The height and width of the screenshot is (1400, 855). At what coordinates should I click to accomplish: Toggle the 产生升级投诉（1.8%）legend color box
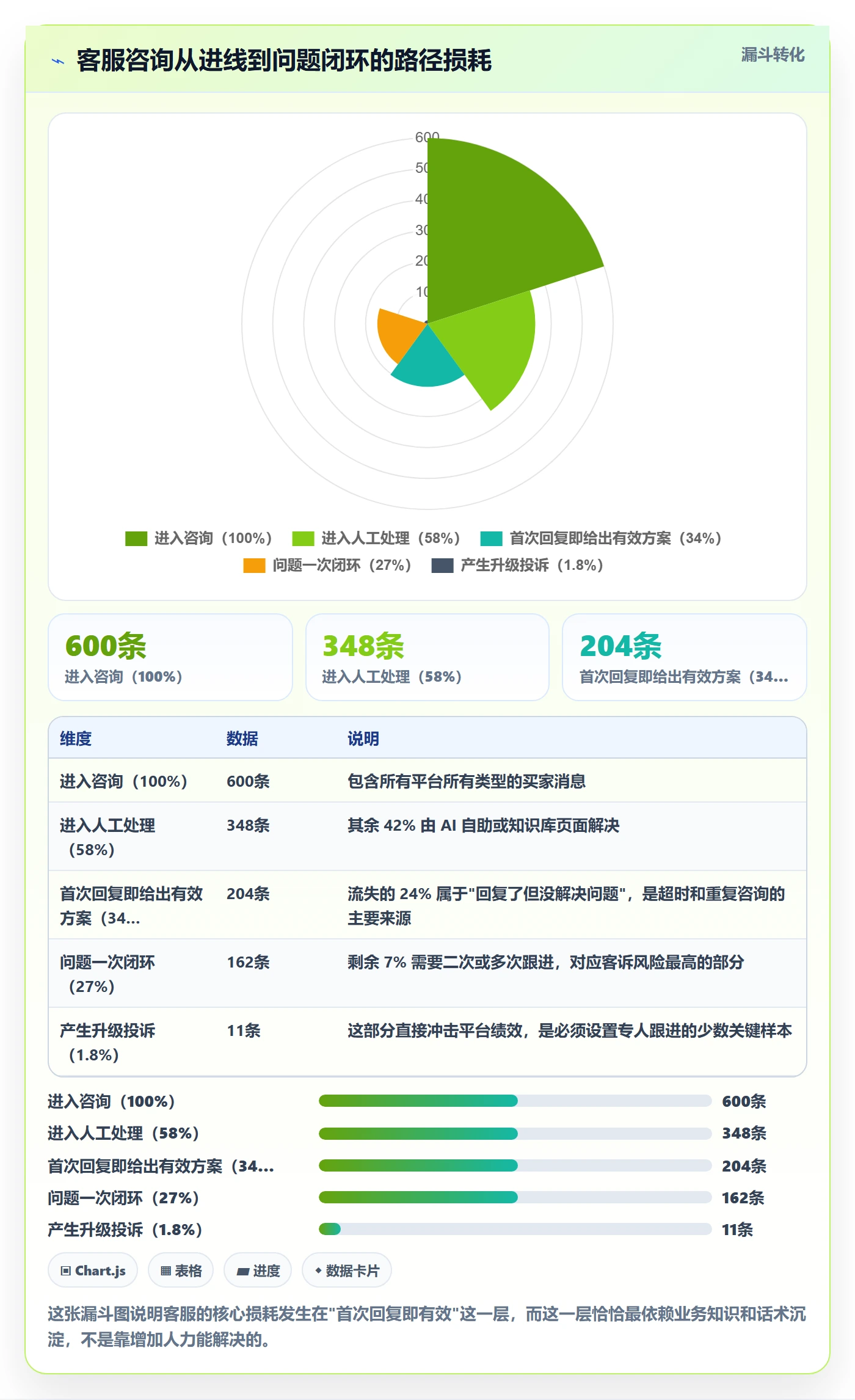point(442,566)
